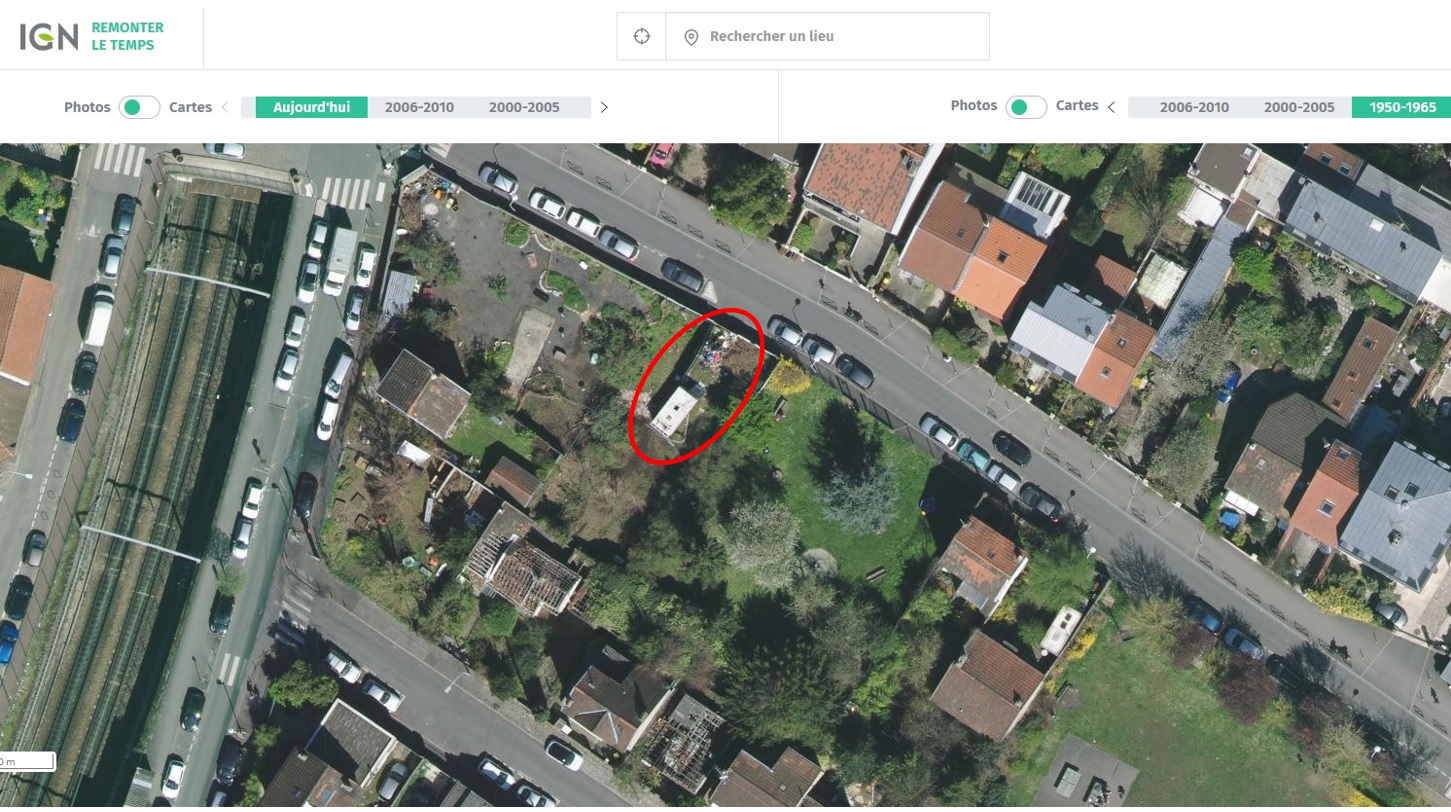Click the right Photos label
Viewport: 1451px width, 812px height.
click(974, 105)
